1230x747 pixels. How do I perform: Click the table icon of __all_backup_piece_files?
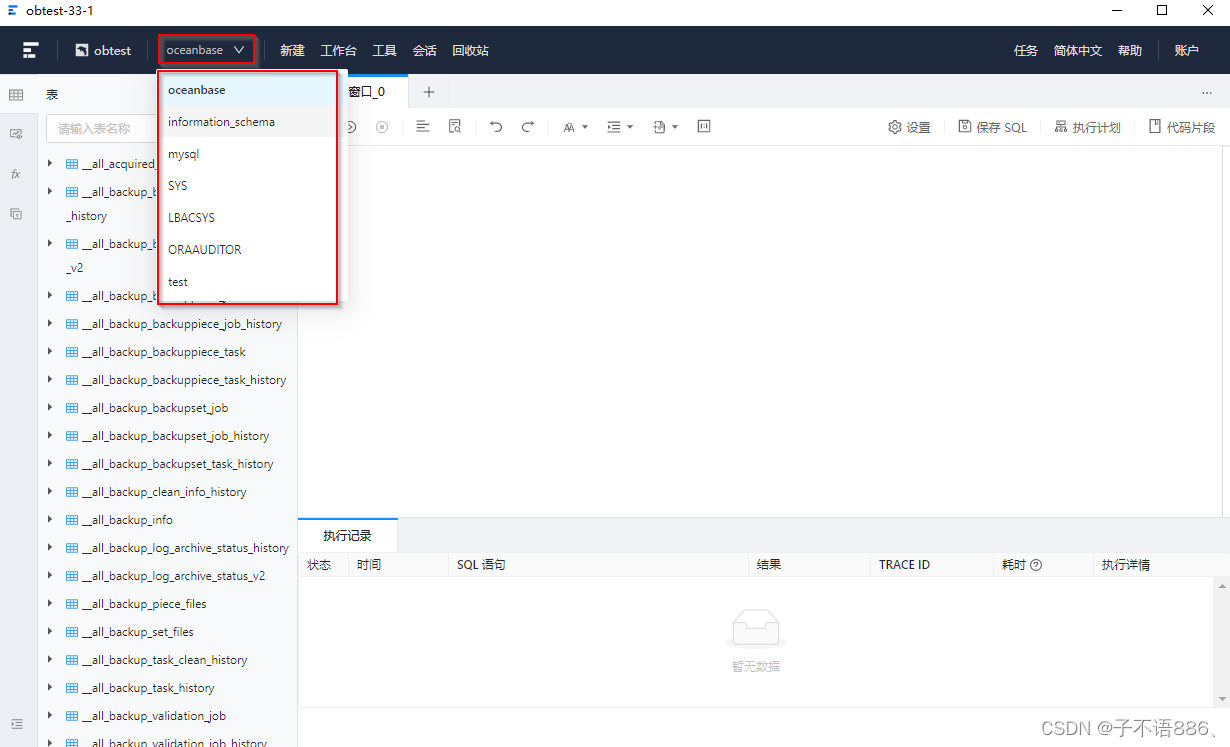click(x=71, y=604)
